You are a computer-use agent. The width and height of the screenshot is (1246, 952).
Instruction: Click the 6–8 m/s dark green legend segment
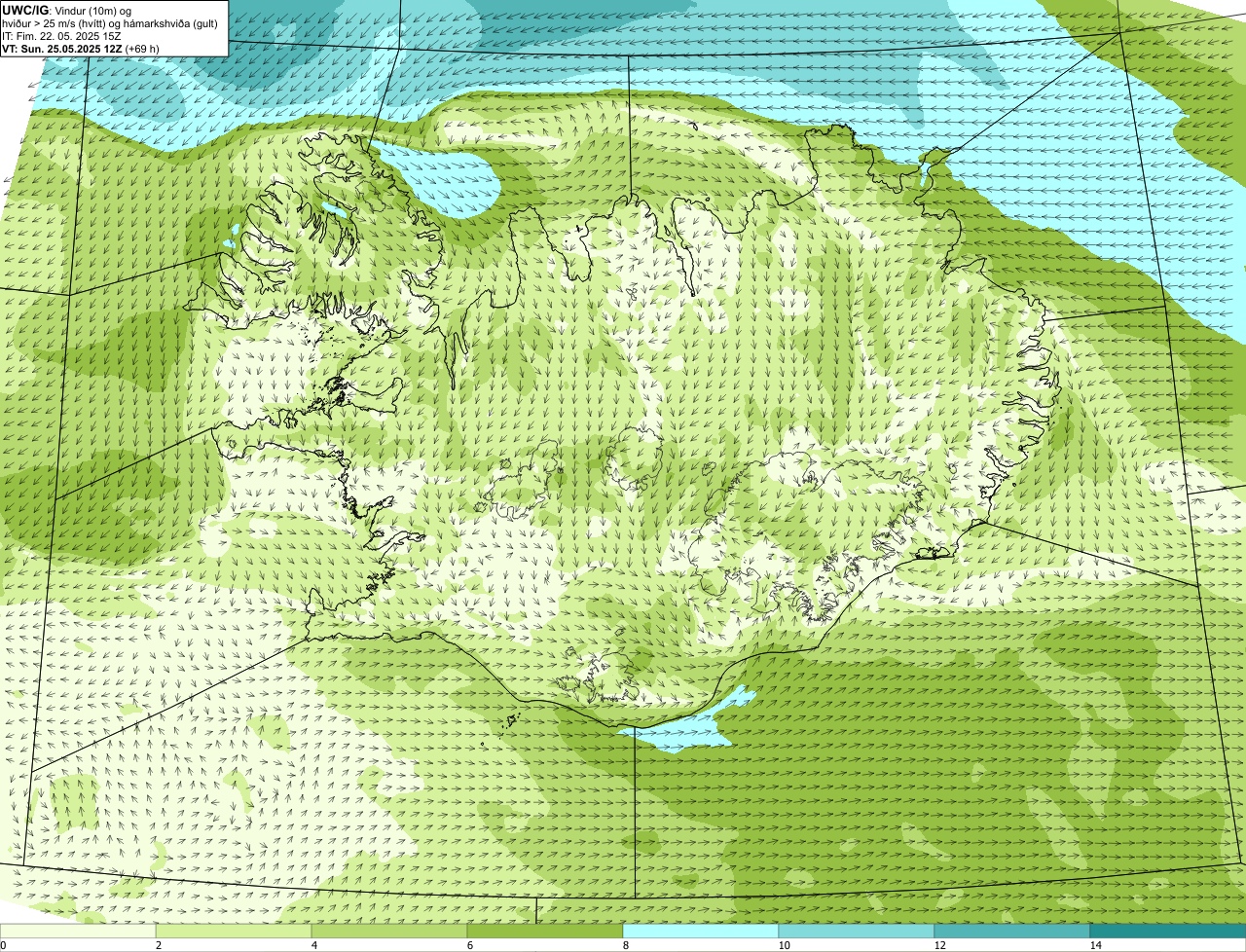545,931
